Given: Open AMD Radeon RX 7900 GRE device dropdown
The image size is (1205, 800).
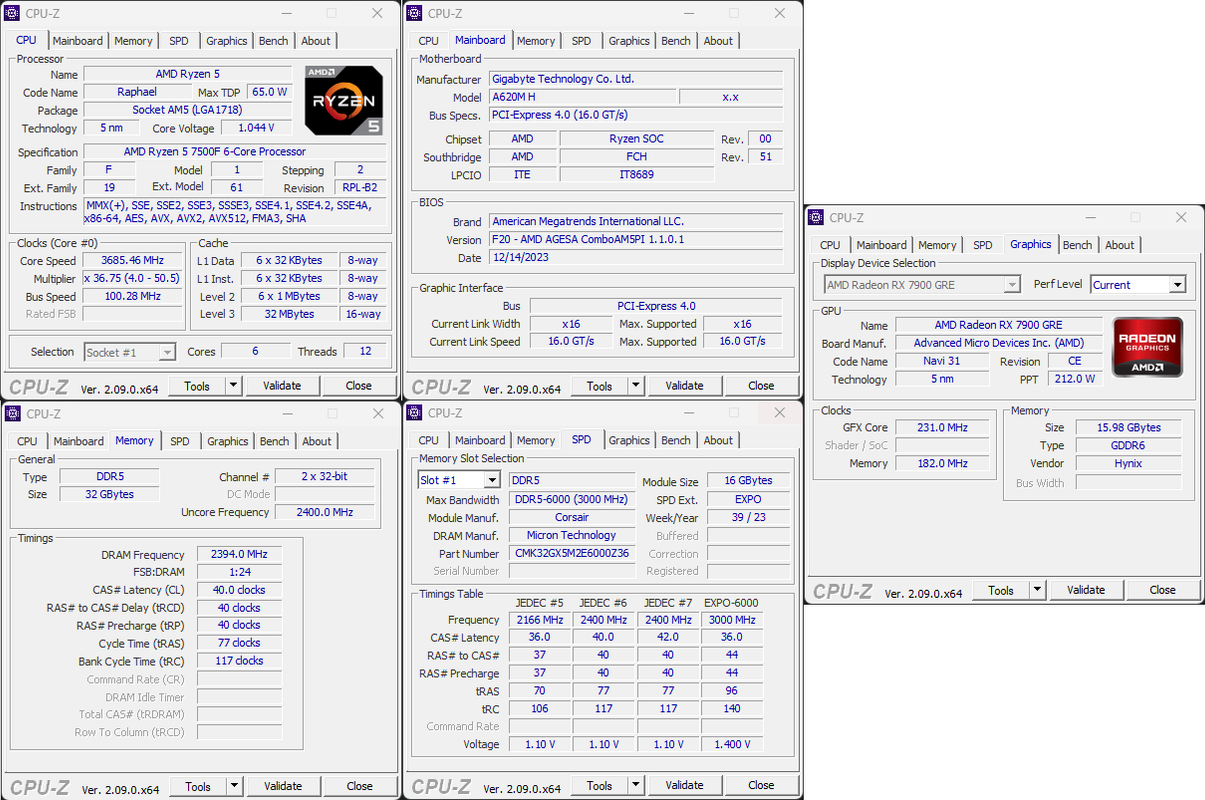Looking at the screenshot, I should pos(1011,285).
